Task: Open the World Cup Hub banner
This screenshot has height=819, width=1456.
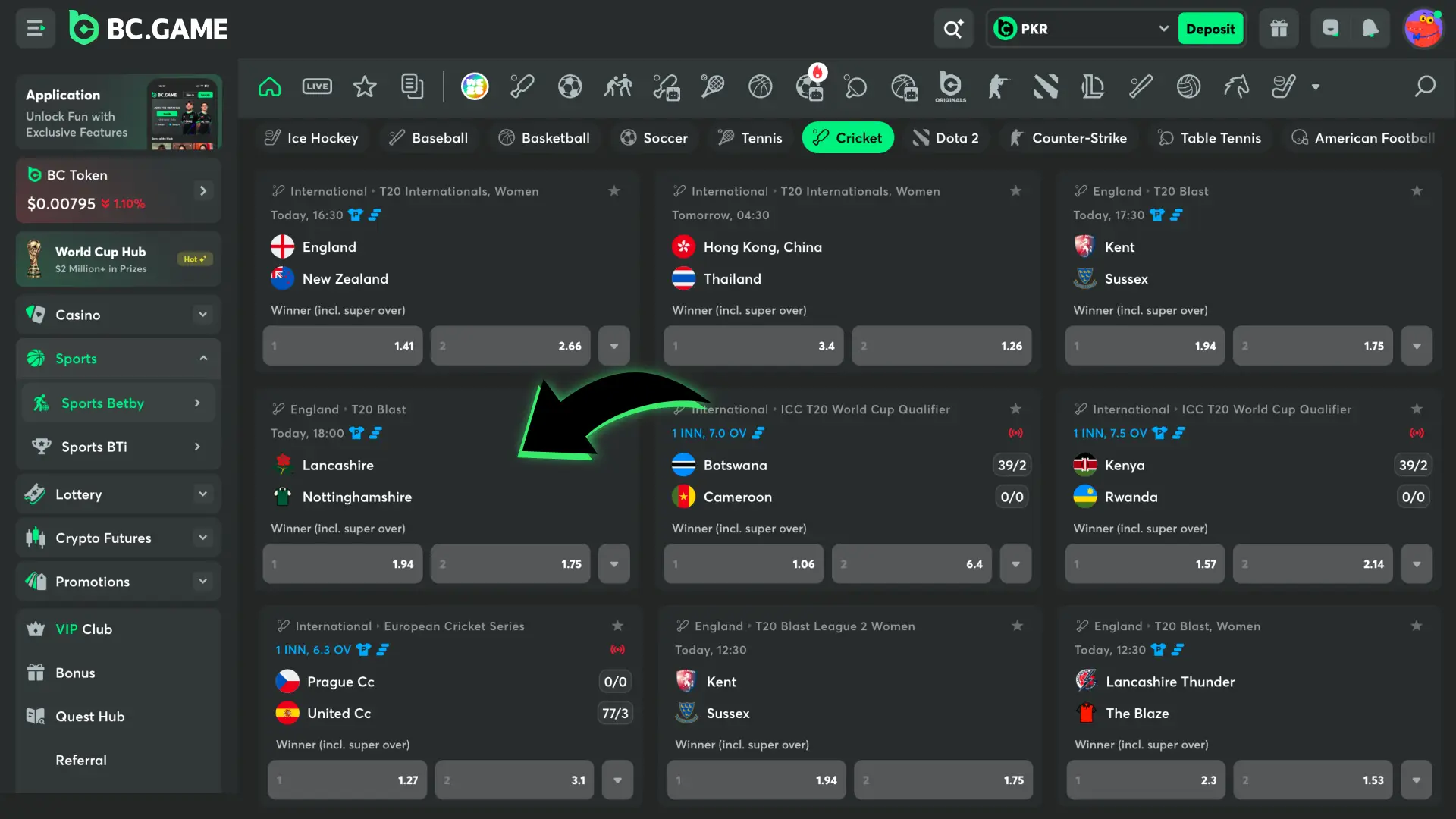Action: coord(118,259)
